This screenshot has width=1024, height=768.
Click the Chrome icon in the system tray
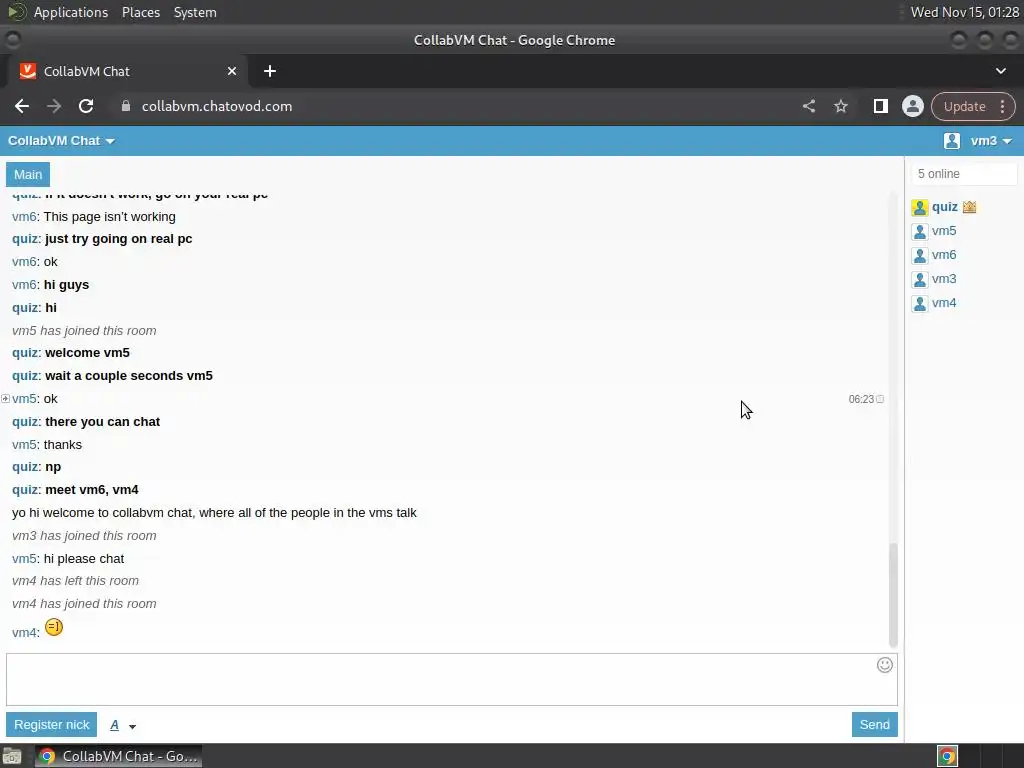tap(947, 756)
